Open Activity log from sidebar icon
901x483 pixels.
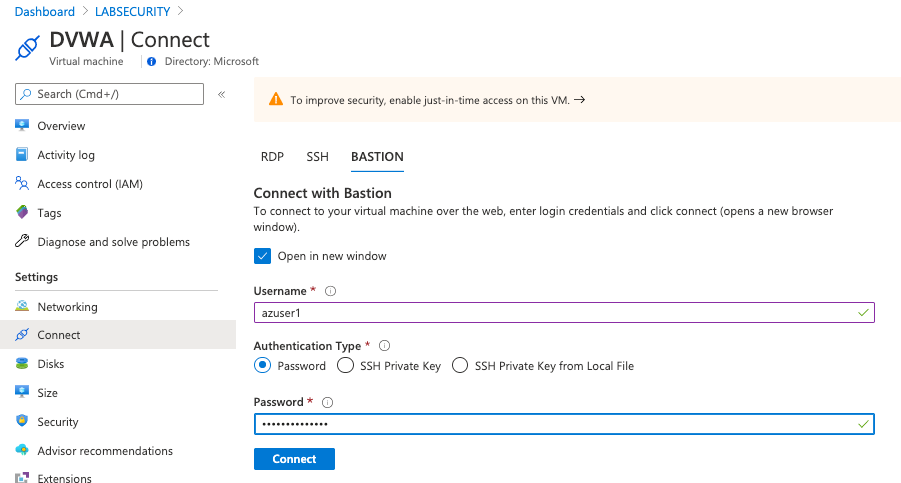coord(22,155)
